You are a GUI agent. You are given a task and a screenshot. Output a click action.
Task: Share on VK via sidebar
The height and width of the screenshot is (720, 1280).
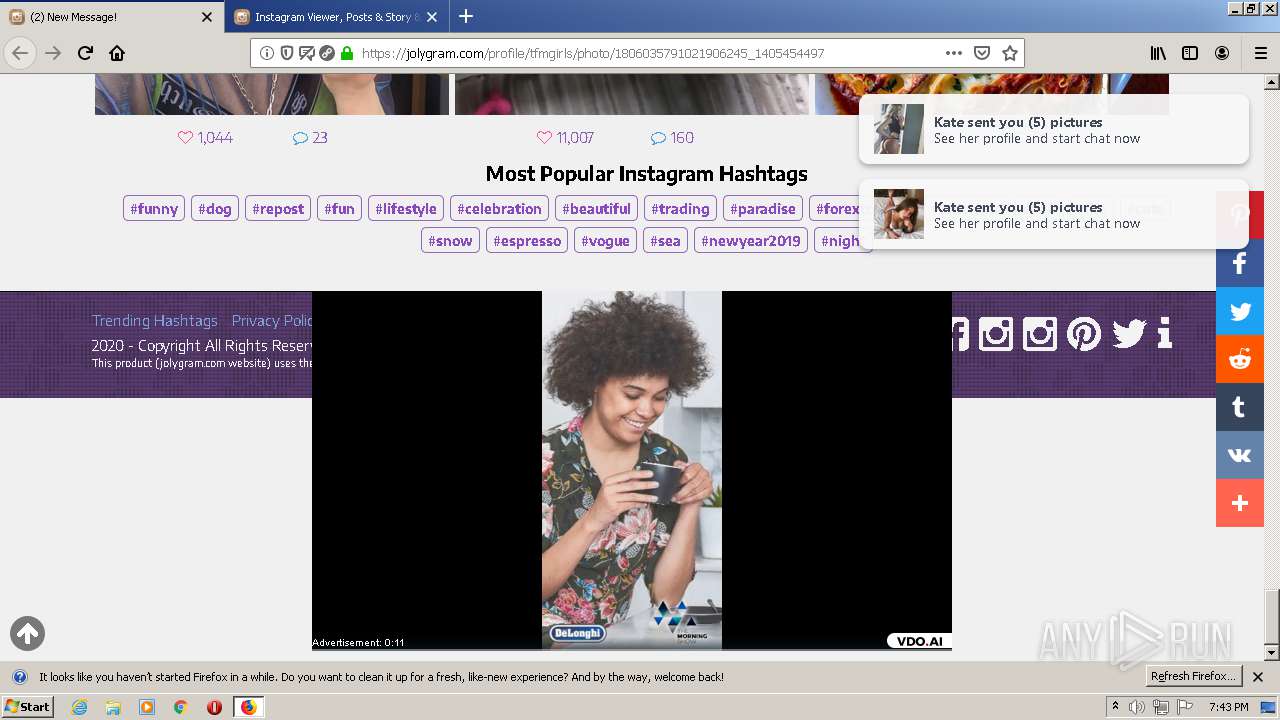tap(1240, 455)
